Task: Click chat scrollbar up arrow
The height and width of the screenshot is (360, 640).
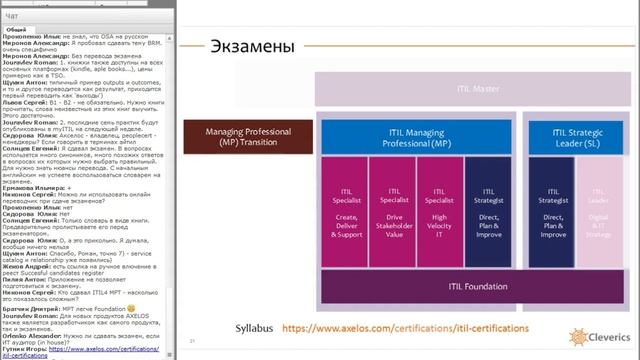Action: tap(169, 38)
